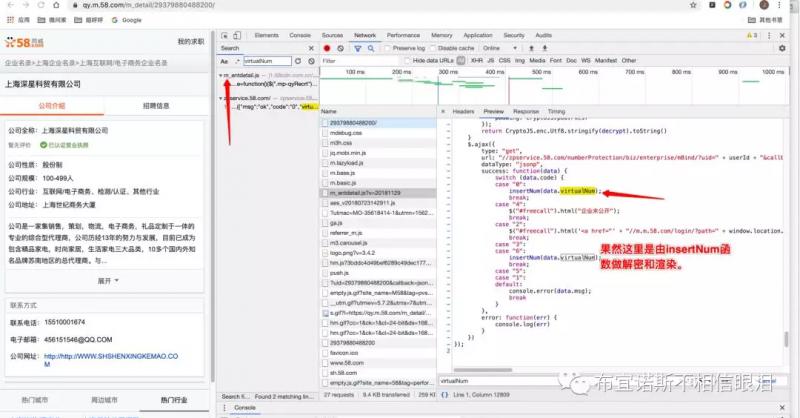Image resolution: width=800 pixels, height=418 pixels.
Task: Click horizontal scrollbar of preview code
Action: pyautogui.click(x=483, y=370)
